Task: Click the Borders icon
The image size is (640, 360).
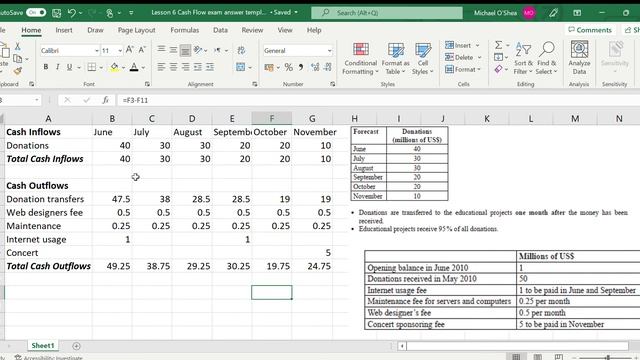Action: (x=91, y=67)
